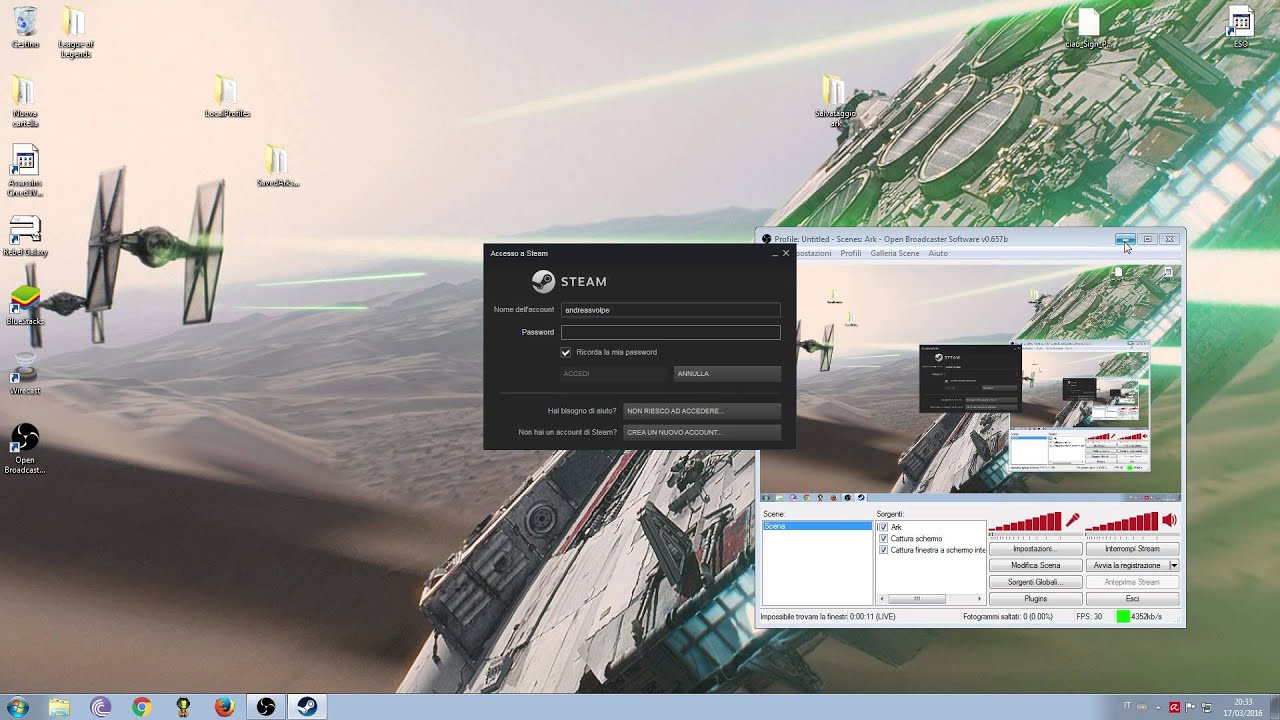Click Avvia la registrazione button
1280x720 pixels.
click(x=1126, y=565)
